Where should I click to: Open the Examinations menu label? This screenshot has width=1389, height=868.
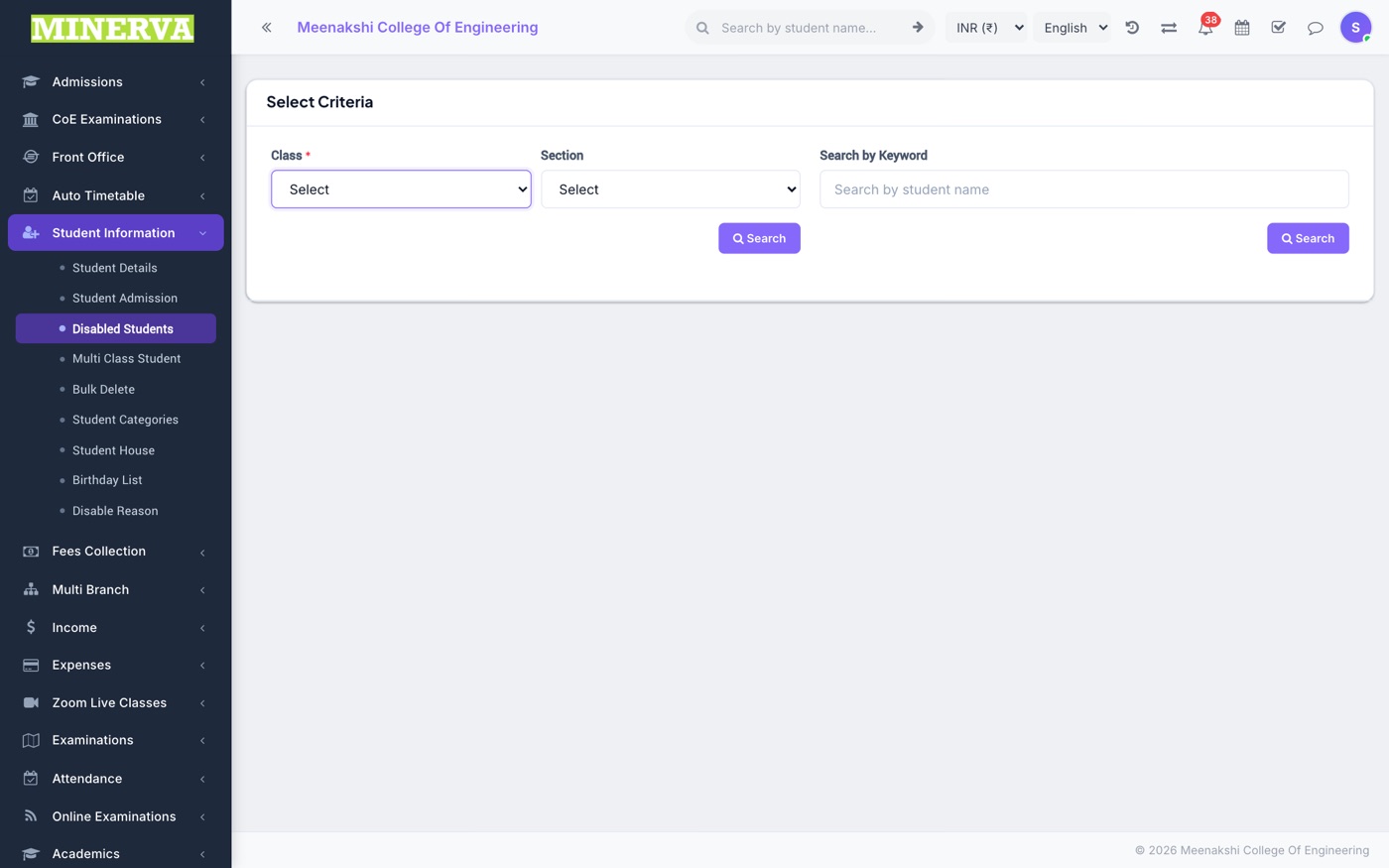pos(92,740)
